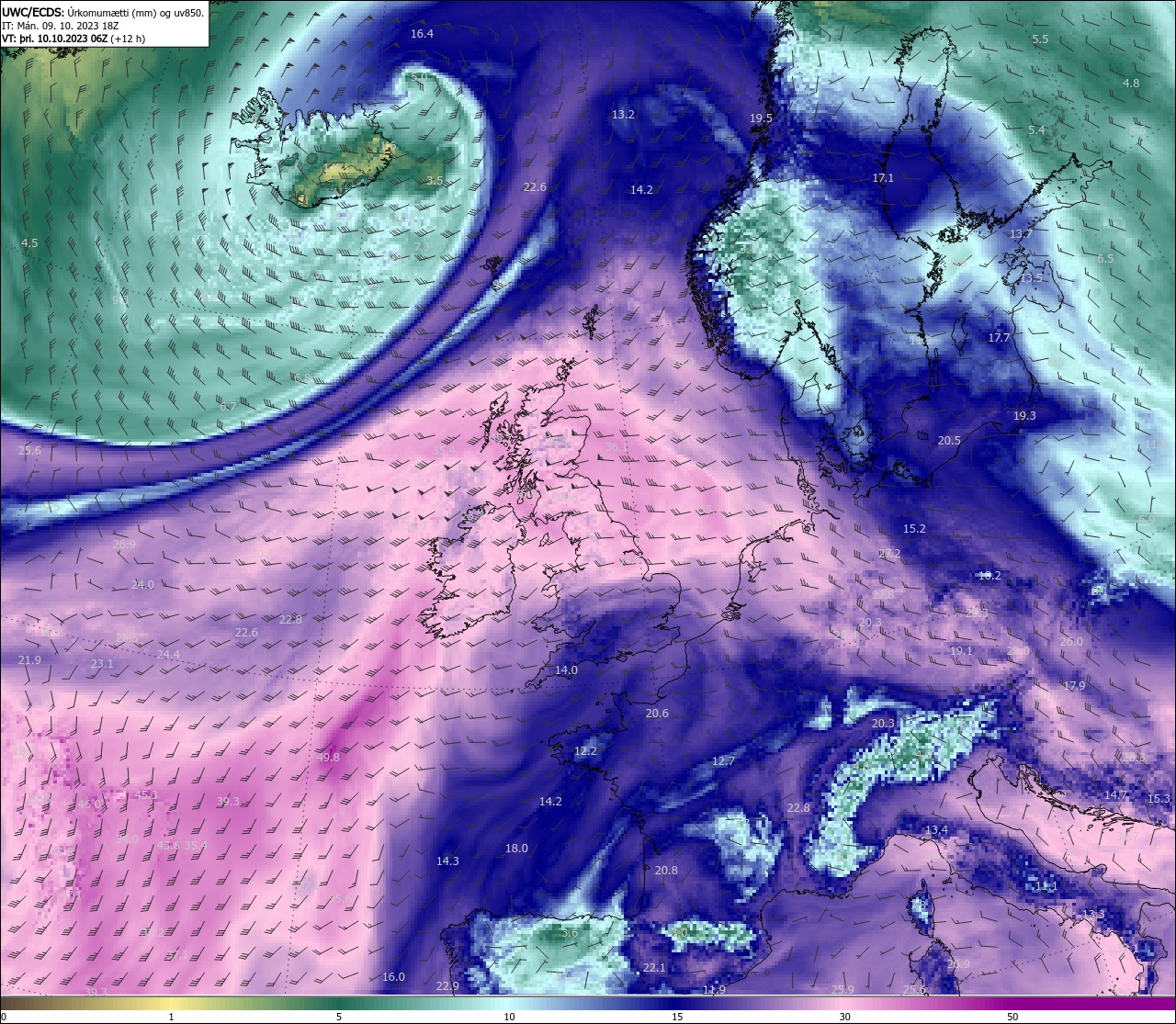Click the 19.1 value on the map

coord(961,651)
